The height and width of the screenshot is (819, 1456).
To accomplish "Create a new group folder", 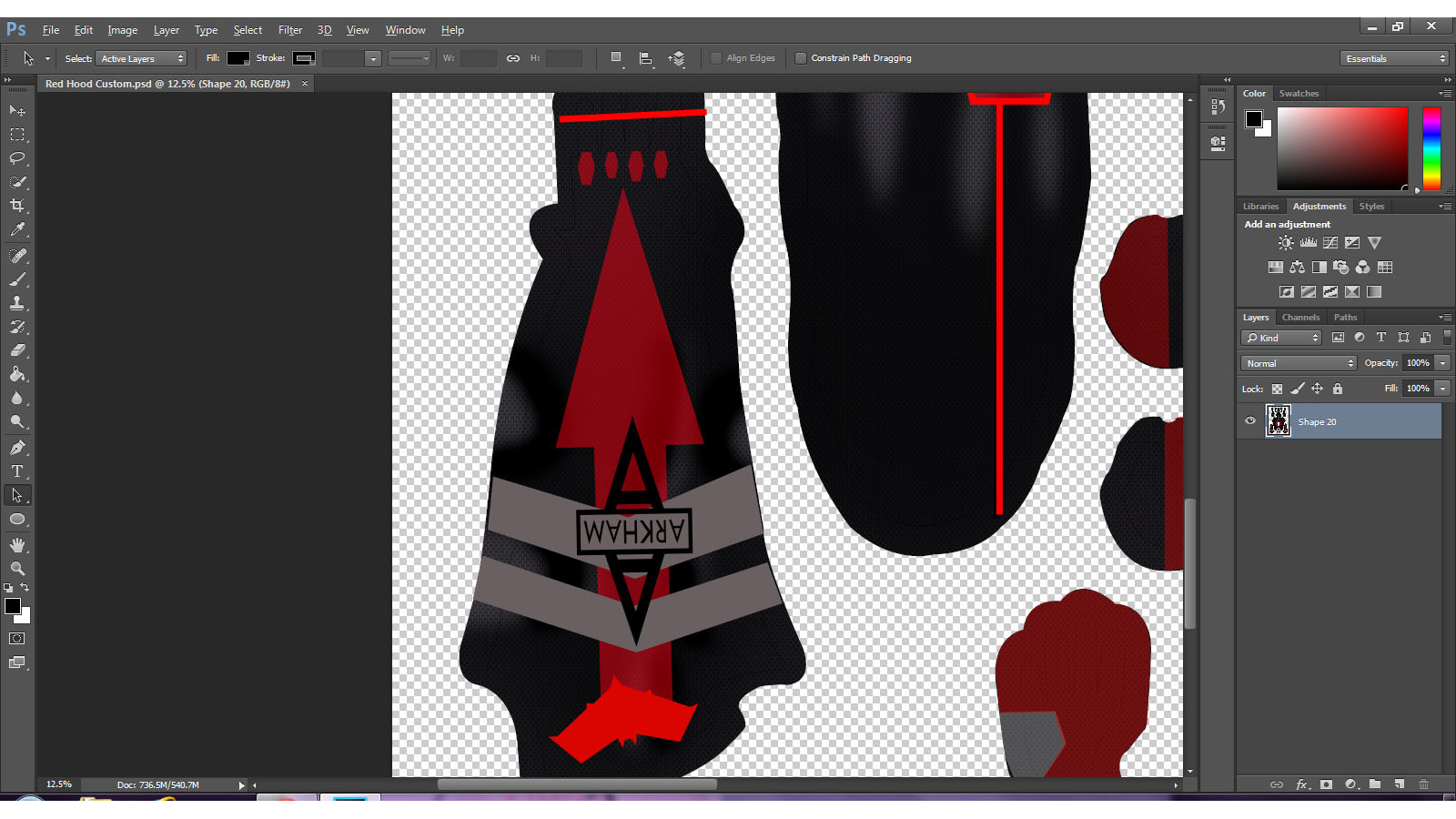I will [x=1375, y=784].
